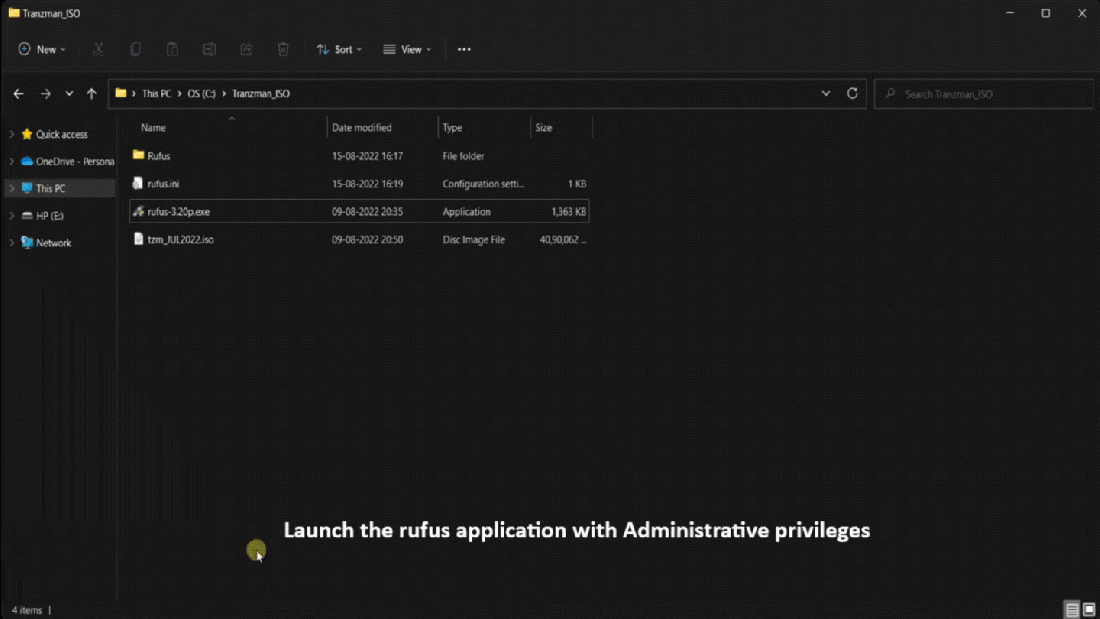
Task: Select Quick access in navigation pane
Action: pyautogui.click(x=61, y=134)
